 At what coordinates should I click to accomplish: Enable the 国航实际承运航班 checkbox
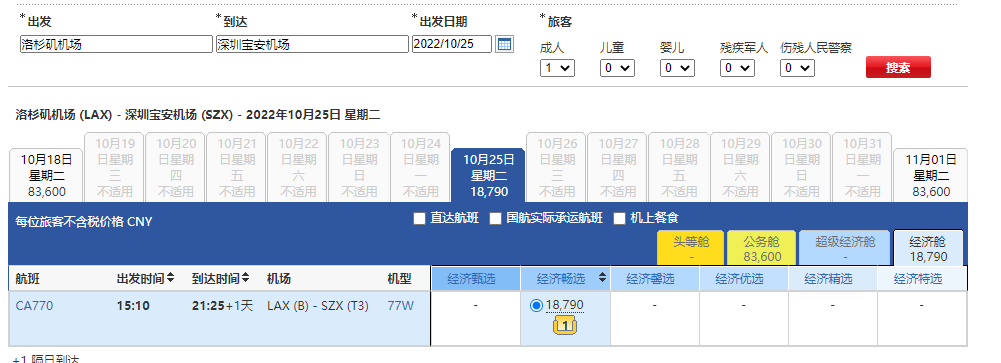[495, 219]
